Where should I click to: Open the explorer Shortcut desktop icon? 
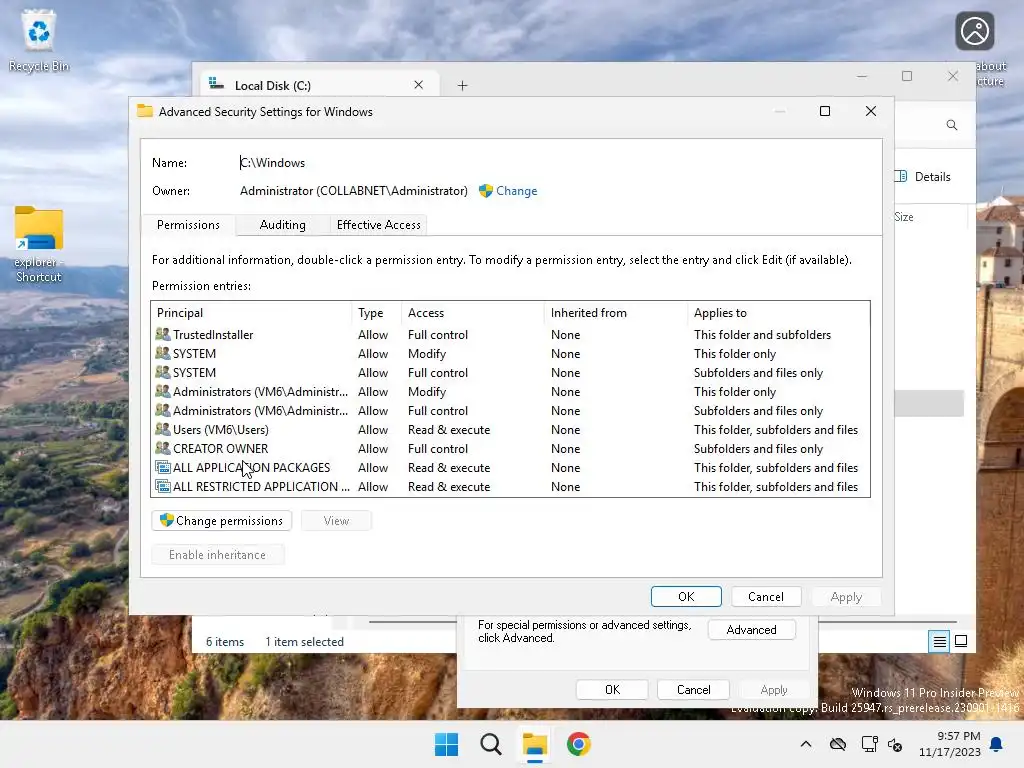click(x=39, y=244)
